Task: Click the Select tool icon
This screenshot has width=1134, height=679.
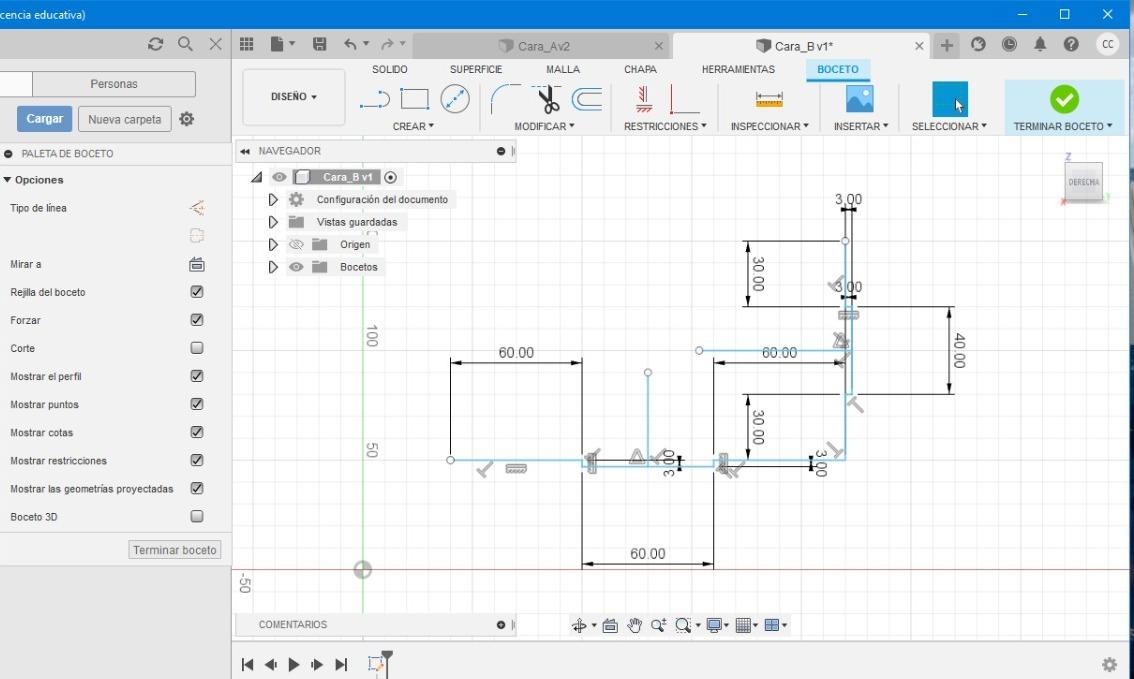Action: pos(950,100)
